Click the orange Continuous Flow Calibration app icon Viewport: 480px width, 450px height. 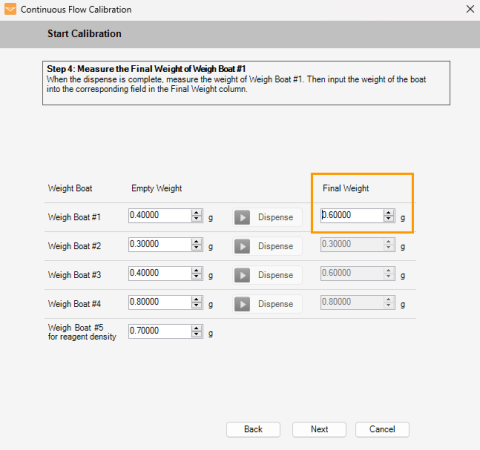coord(10,9)
